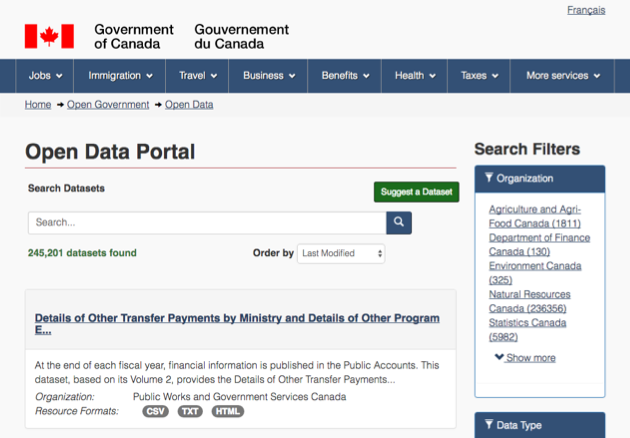The image size is (630, 438).
Task: Click into the Search datasets field
Action: (207, 223)
